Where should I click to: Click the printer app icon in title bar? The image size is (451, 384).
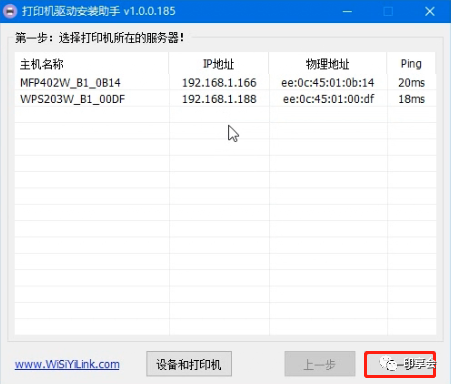[x=10, y=11]
